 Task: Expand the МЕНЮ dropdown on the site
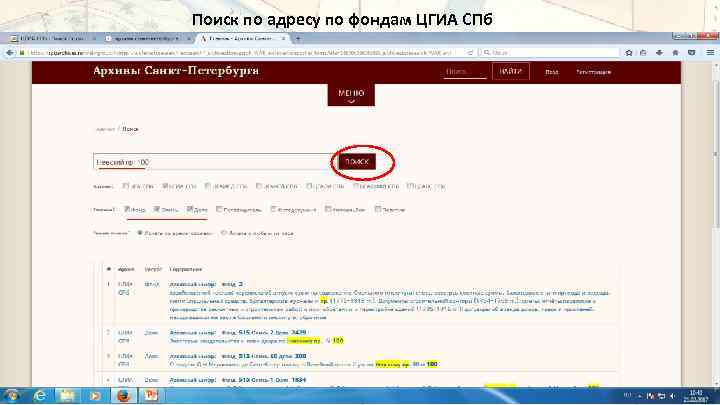351,95
